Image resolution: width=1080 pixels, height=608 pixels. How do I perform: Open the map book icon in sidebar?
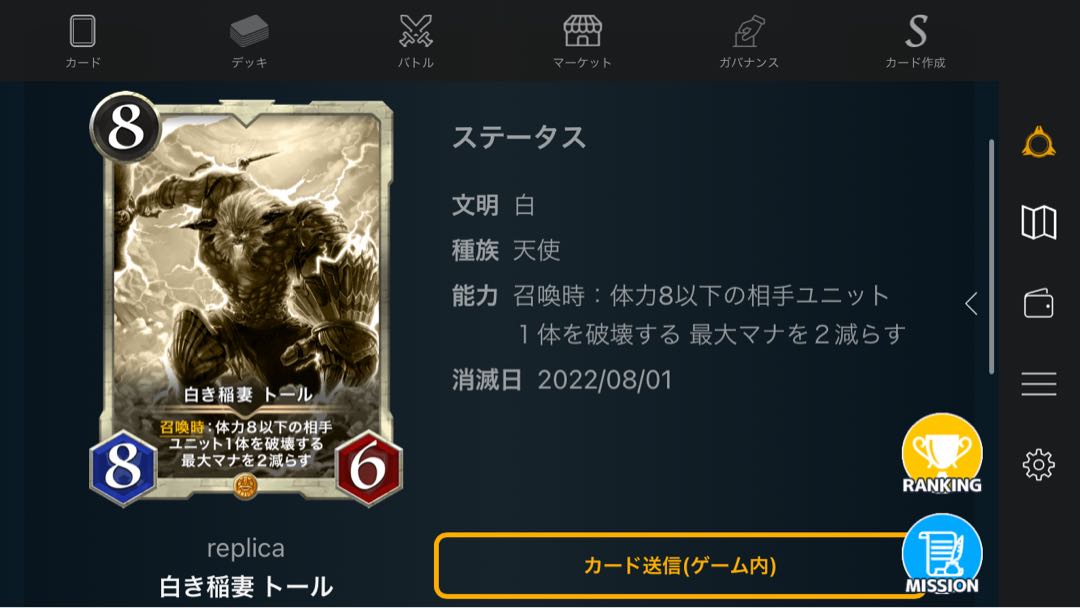click(x=1039, y=222)
